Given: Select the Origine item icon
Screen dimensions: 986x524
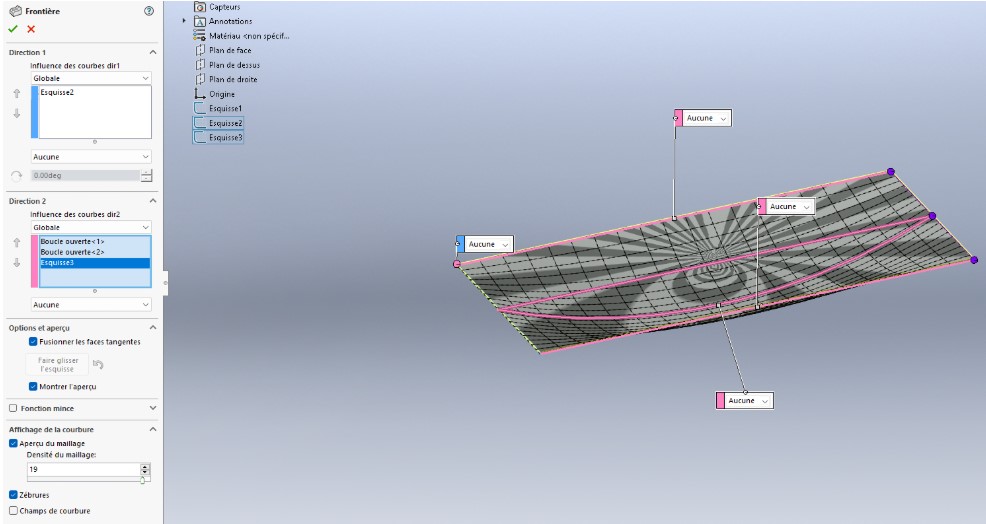Looking at the screenshot, I should pyautogui.click(x=200, y=94).
